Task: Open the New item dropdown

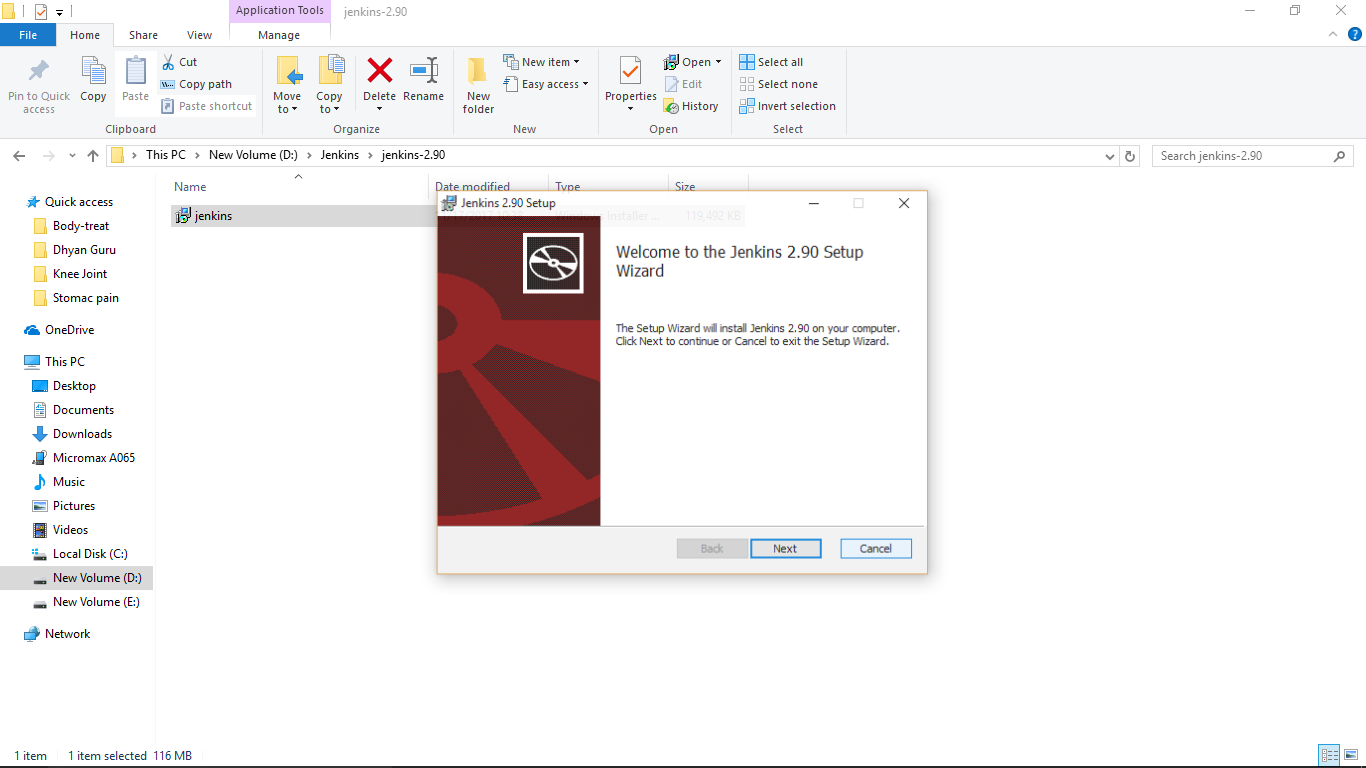Action: 543,61
